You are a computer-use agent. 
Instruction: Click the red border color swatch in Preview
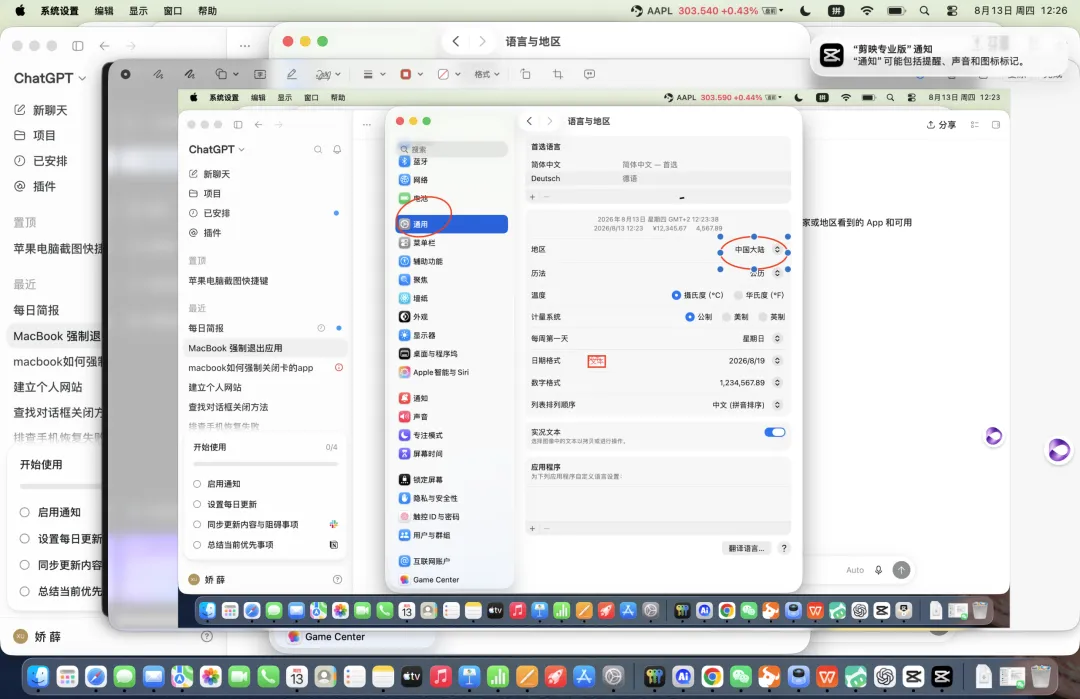(x=406, y=74)
